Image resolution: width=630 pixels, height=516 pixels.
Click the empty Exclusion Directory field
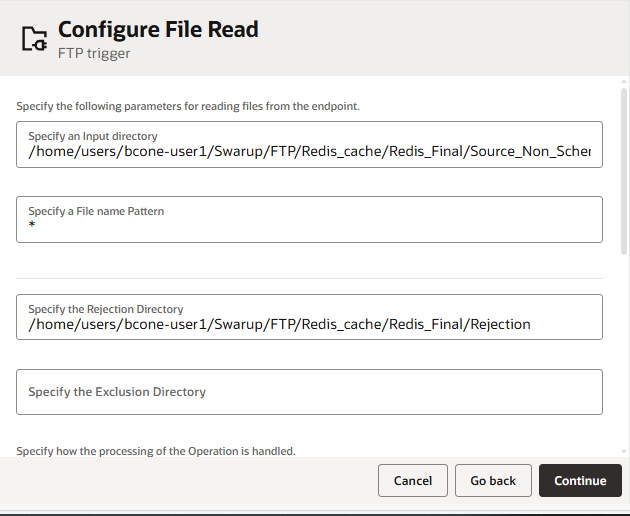click(x=310, y=392)
